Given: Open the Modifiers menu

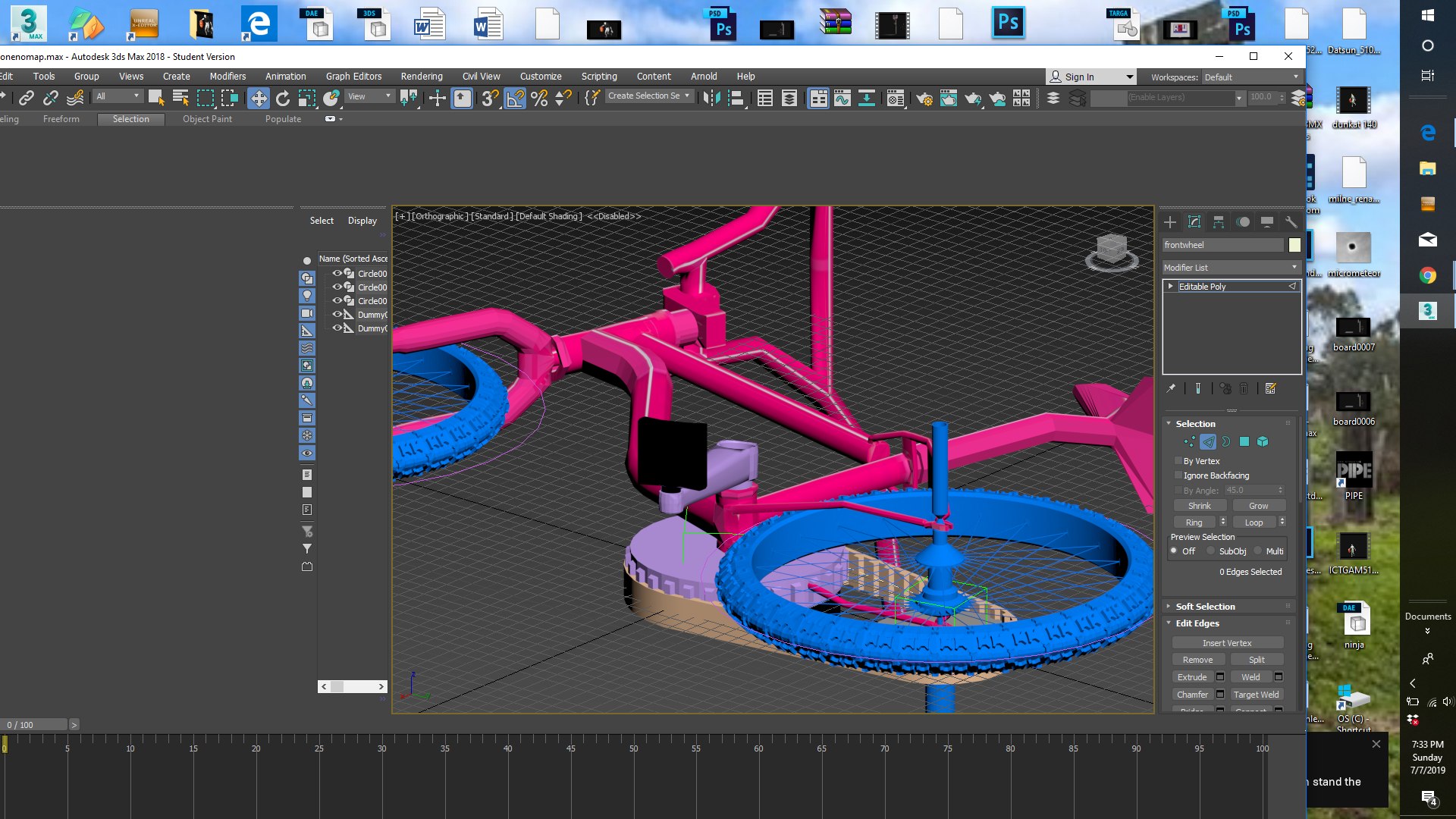Looking at the screenshot, I should click(x=227, y=77).
